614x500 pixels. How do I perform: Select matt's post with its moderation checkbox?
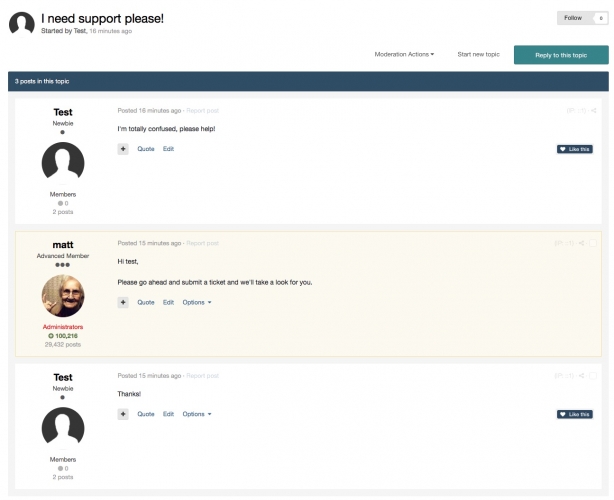pos(594,243)
